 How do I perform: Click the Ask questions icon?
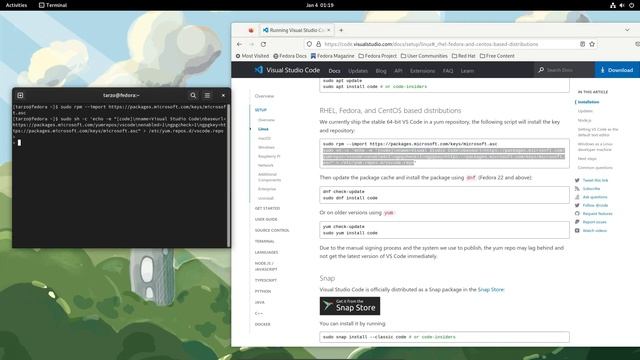(577, 197)
